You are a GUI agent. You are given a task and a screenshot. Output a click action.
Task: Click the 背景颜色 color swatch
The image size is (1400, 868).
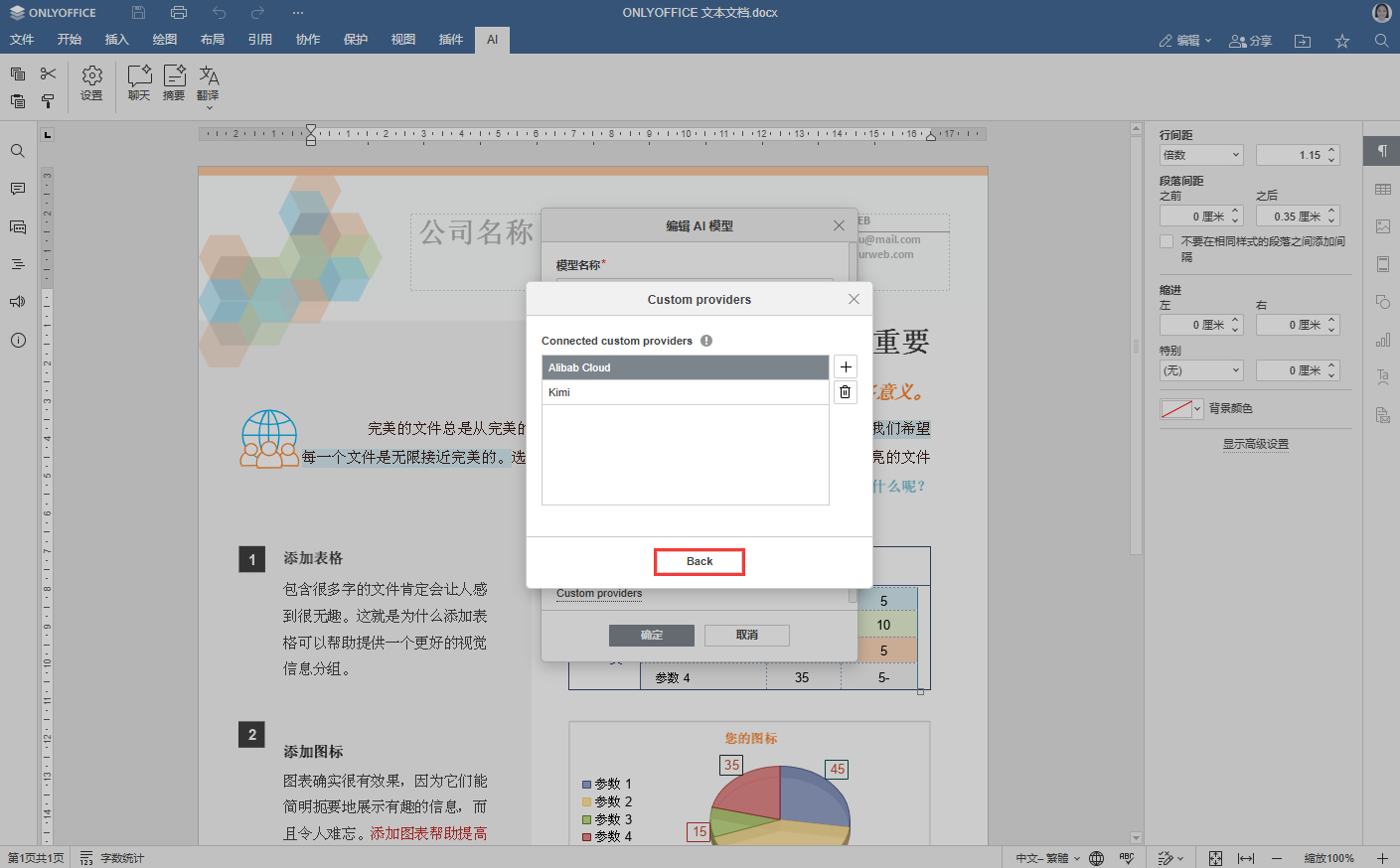pos(1176,408)
